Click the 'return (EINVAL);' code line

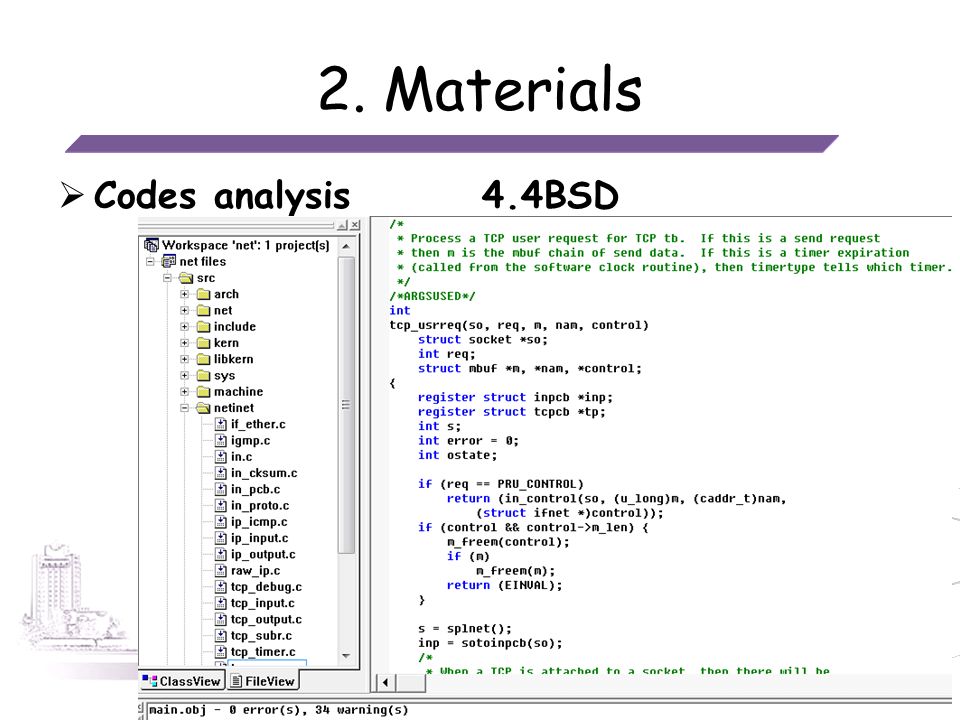coord(504,585)
